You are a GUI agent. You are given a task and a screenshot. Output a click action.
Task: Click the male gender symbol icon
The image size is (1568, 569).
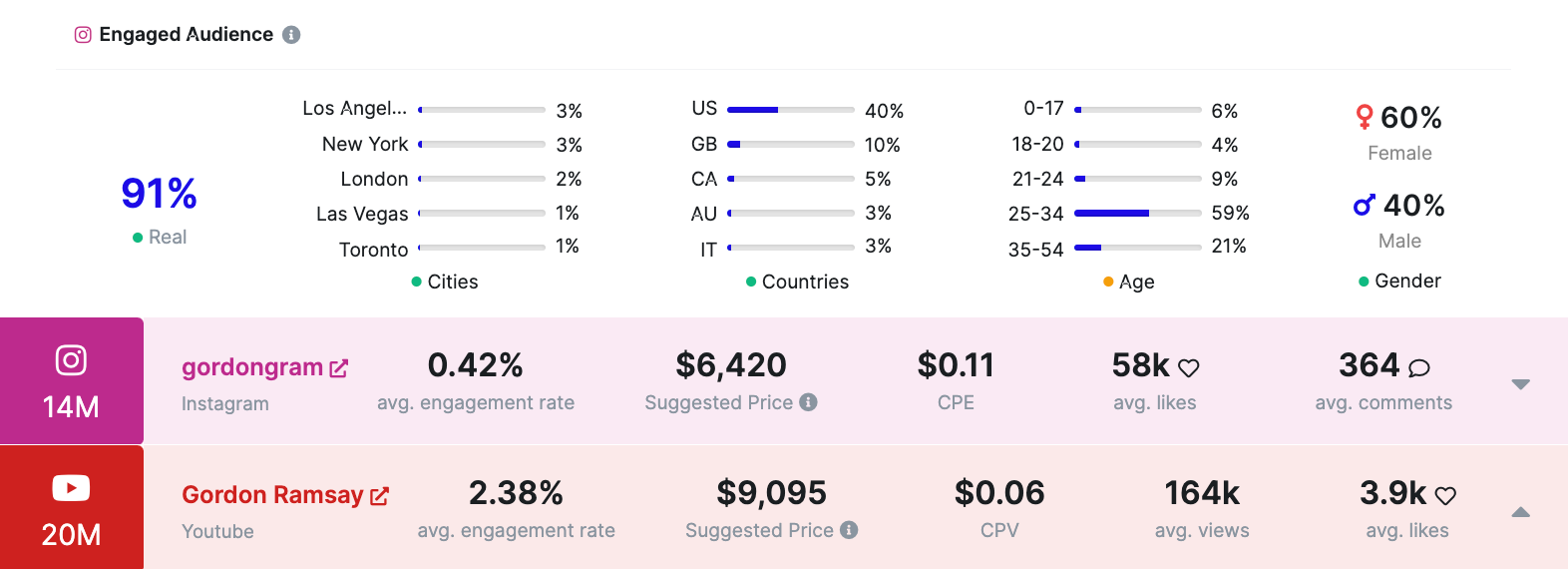[x=1364, y=206]
